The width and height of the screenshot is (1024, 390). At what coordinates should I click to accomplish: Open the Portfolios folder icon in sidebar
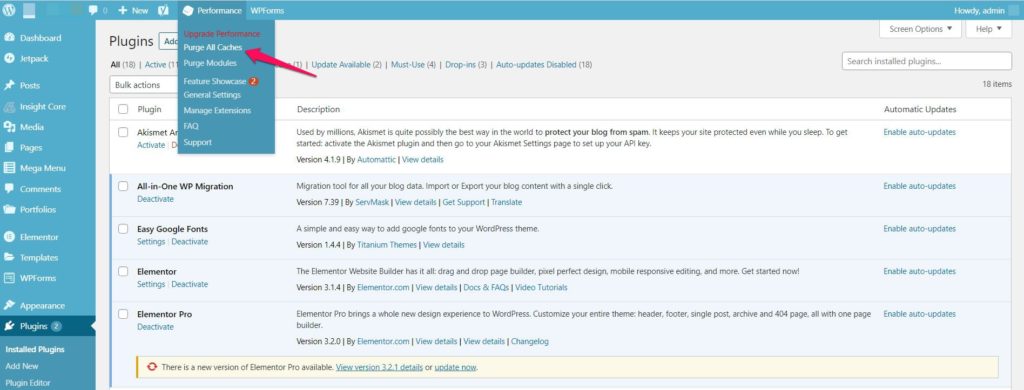(x=9, y=210)
